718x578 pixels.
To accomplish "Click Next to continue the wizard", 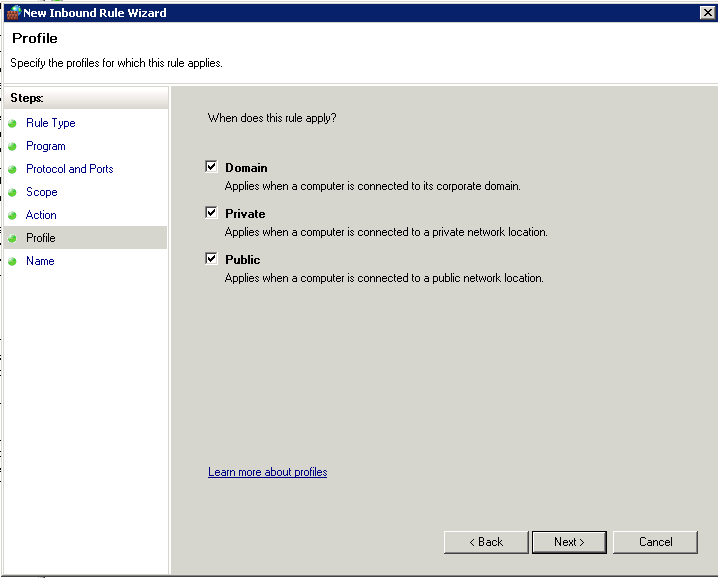I will (569, 542).
